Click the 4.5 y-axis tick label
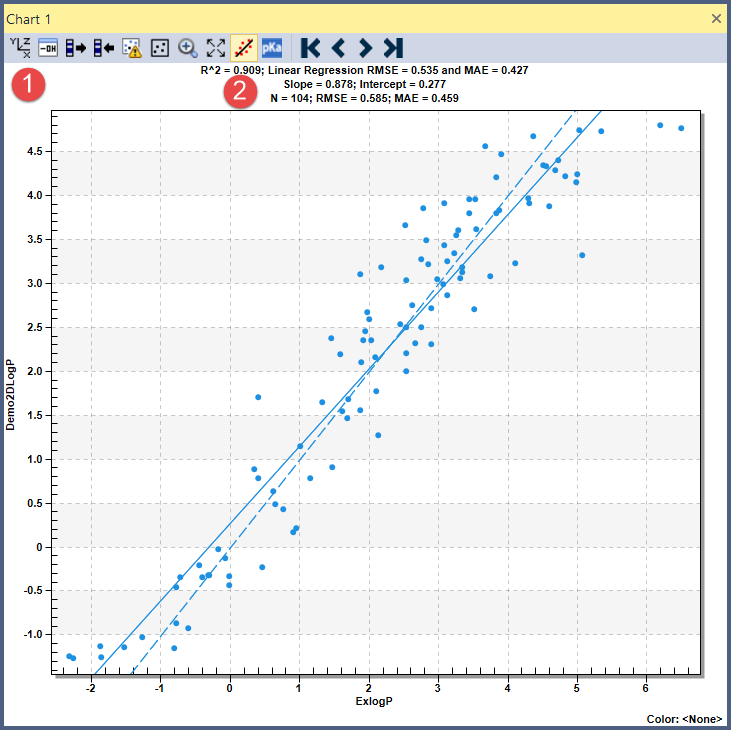 (34, 152)
